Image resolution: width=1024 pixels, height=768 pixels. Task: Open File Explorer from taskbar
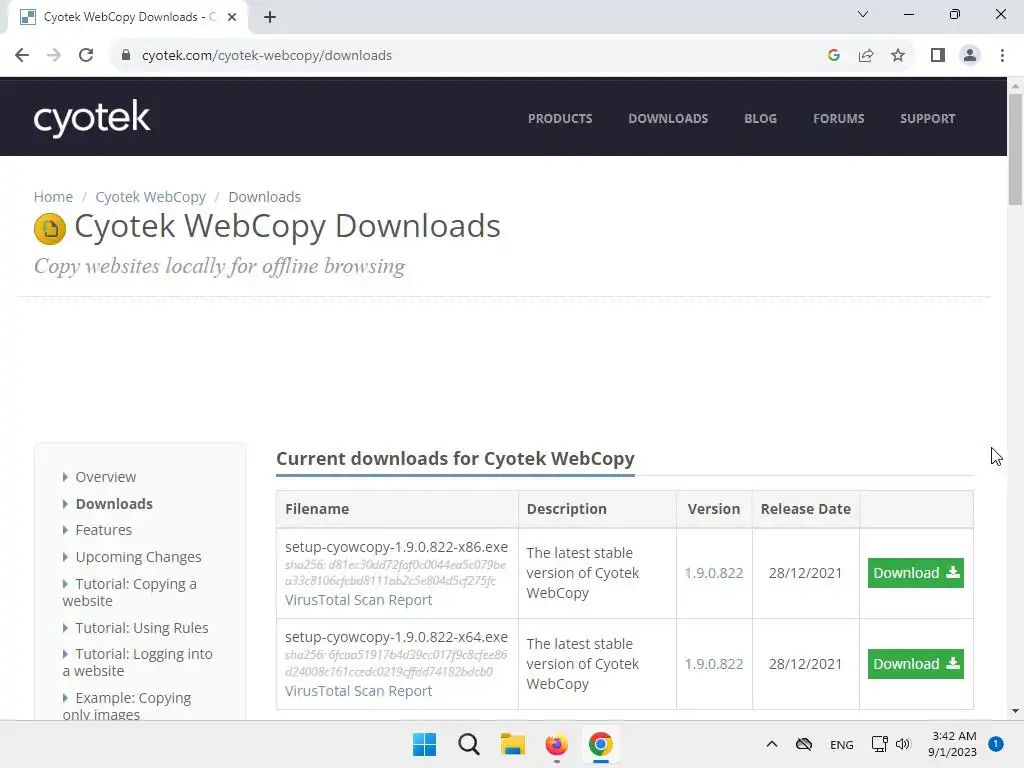(513, 744)
